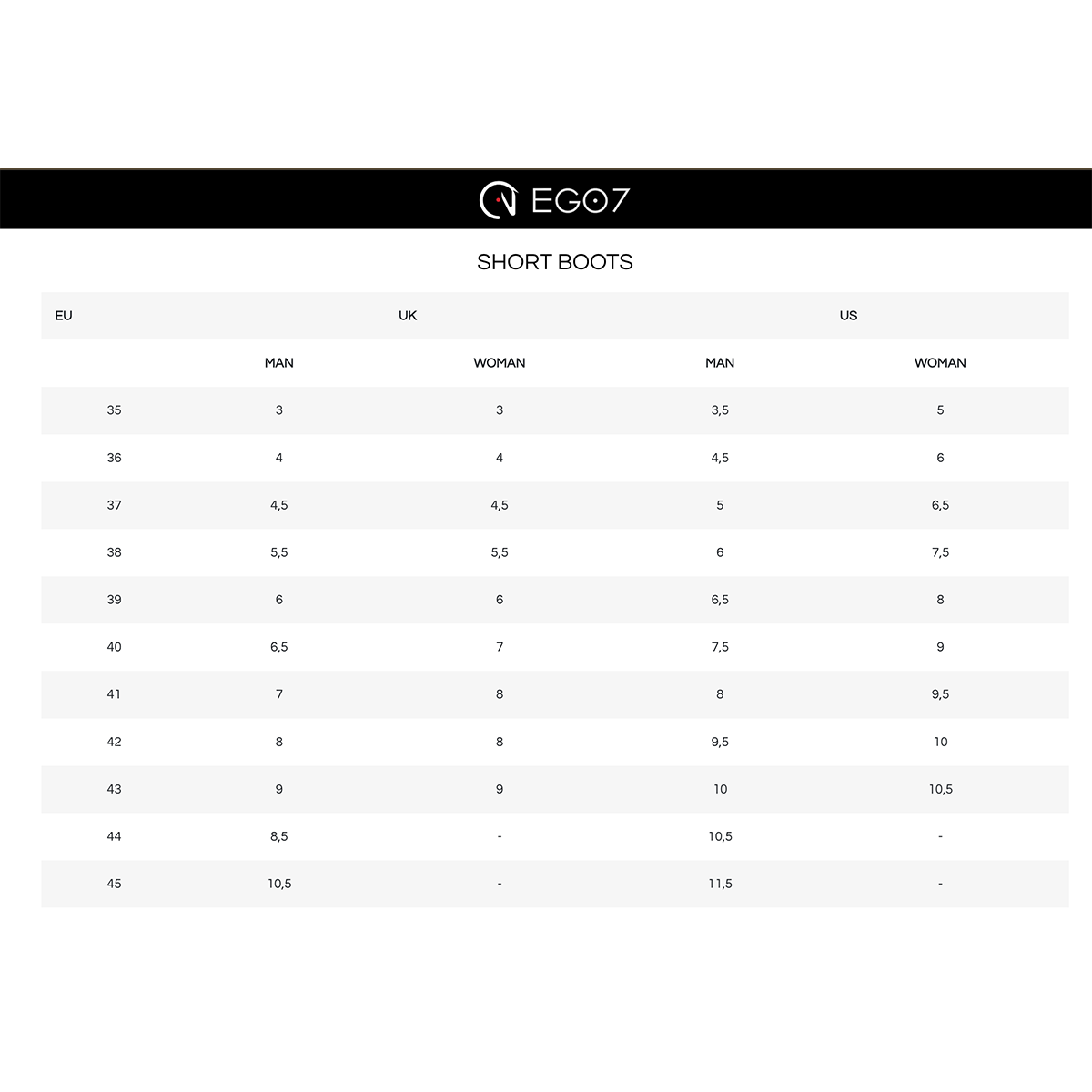This screenshot has height=1092, width=1092.
Task: Click the US column header
Action: (x=848, y=316)
